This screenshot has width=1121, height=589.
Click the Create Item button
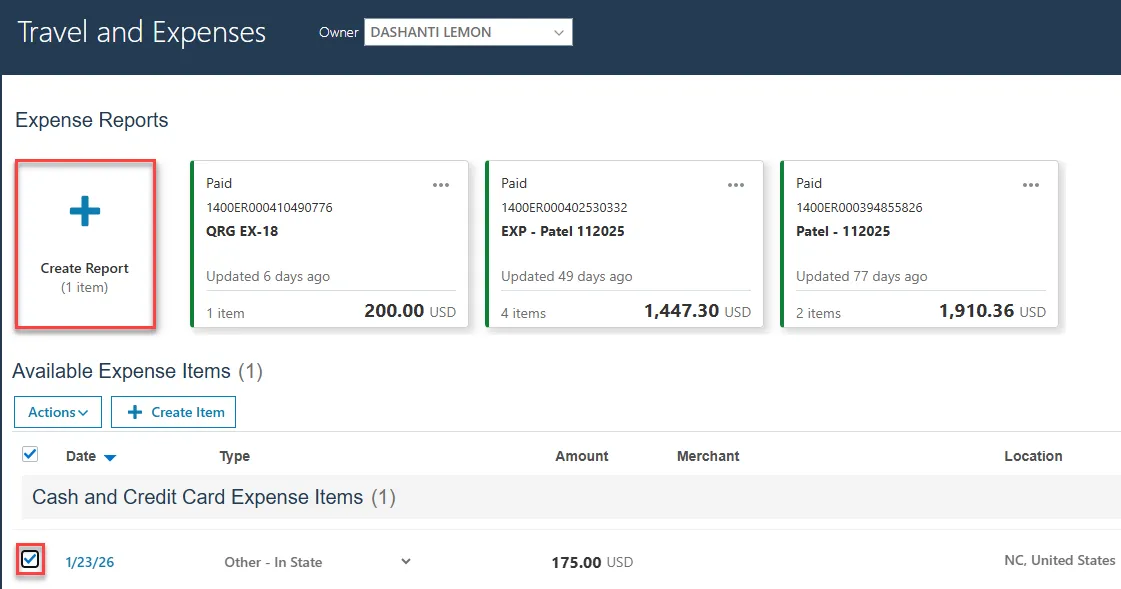pyautogui.click(x=173, y=412)
